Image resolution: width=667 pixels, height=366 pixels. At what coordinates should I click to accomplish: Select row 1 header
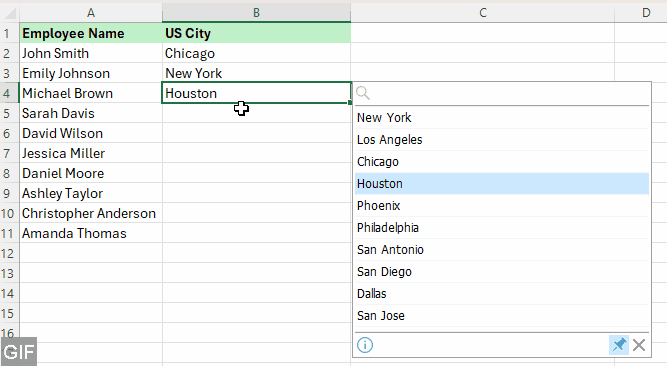click(x=9, y=33)
